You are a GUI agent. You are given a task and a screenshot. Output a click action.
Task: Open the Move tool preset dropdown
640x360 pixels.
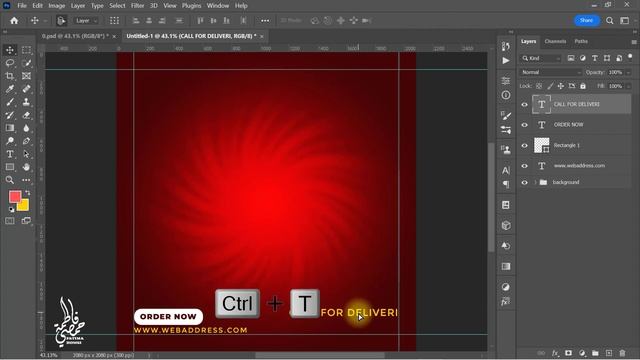(45, 20)
